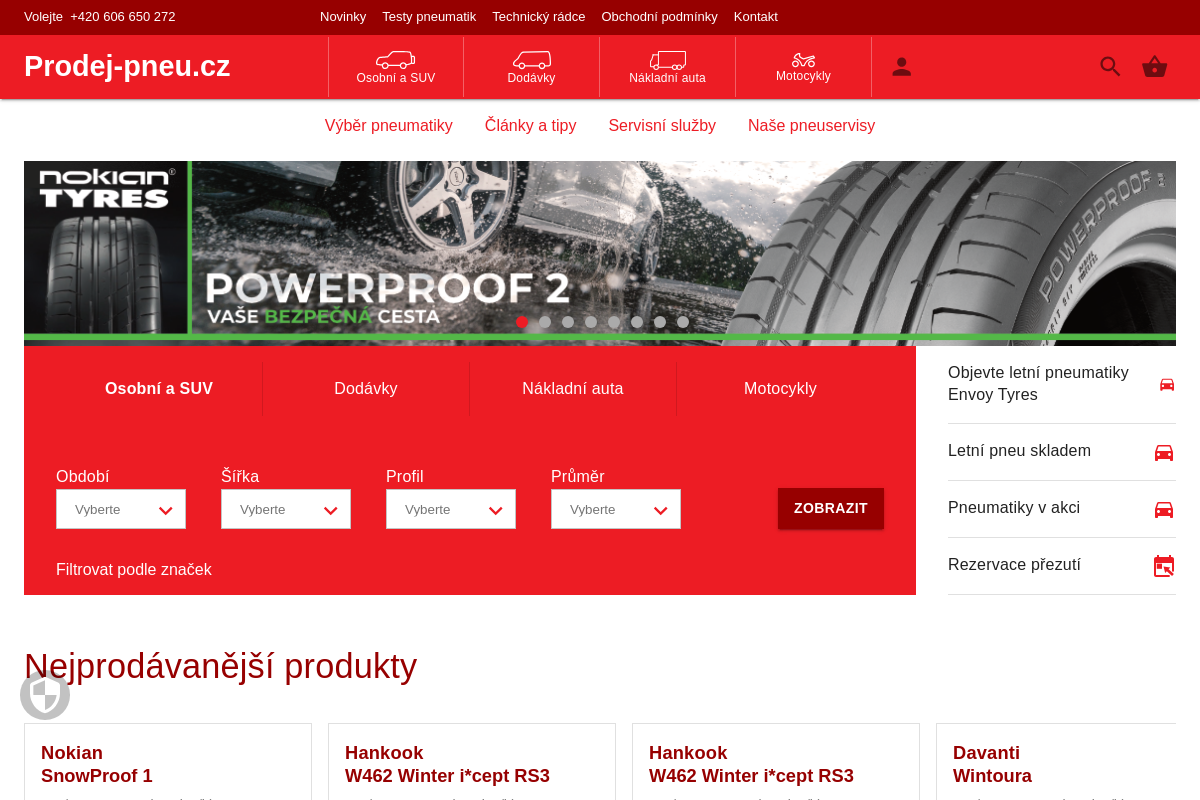
Task: Open the Období dropdown
Action: (121, 509)
